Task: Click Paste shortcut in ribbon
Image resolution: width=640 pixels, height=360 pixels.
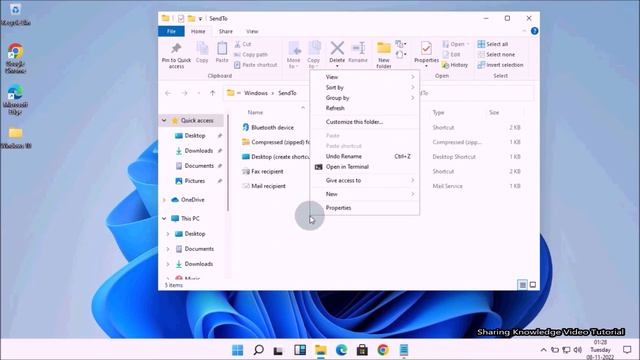Action: click(x=256, y=65)
